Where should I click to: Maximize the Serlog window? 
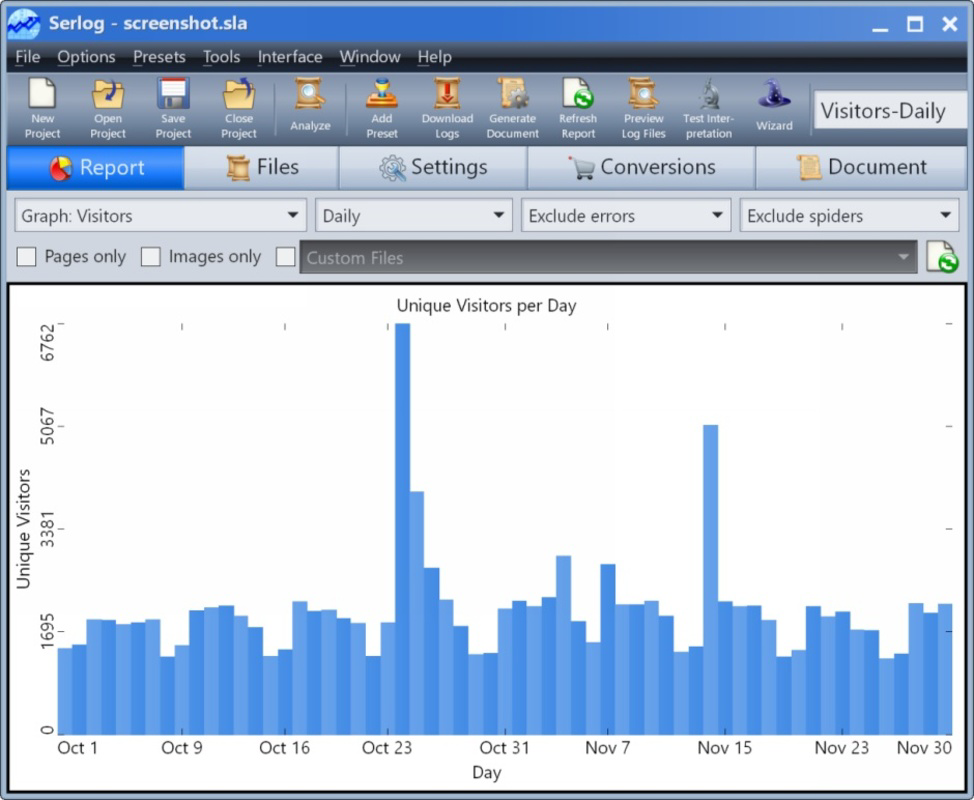914,24
